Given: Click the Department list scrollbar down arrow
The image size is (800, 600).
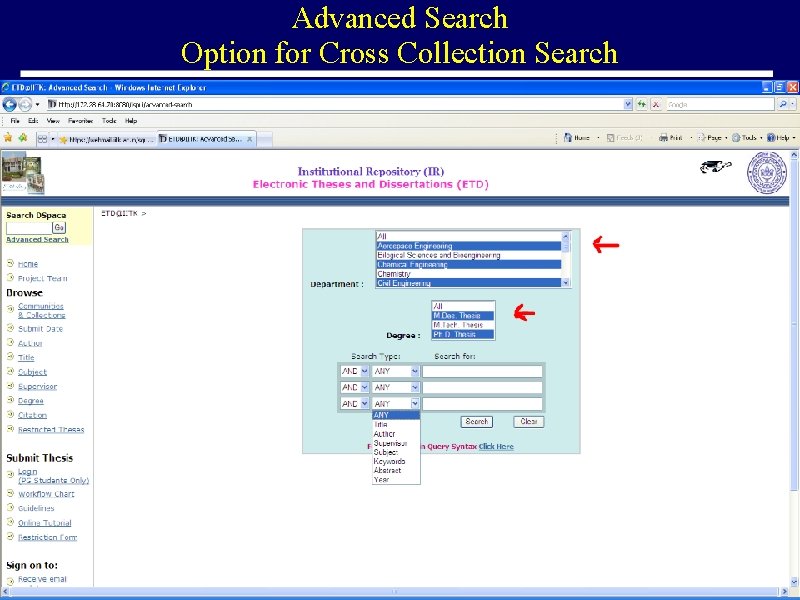Looking at the screenshot, I should click(x=565, y=283).
